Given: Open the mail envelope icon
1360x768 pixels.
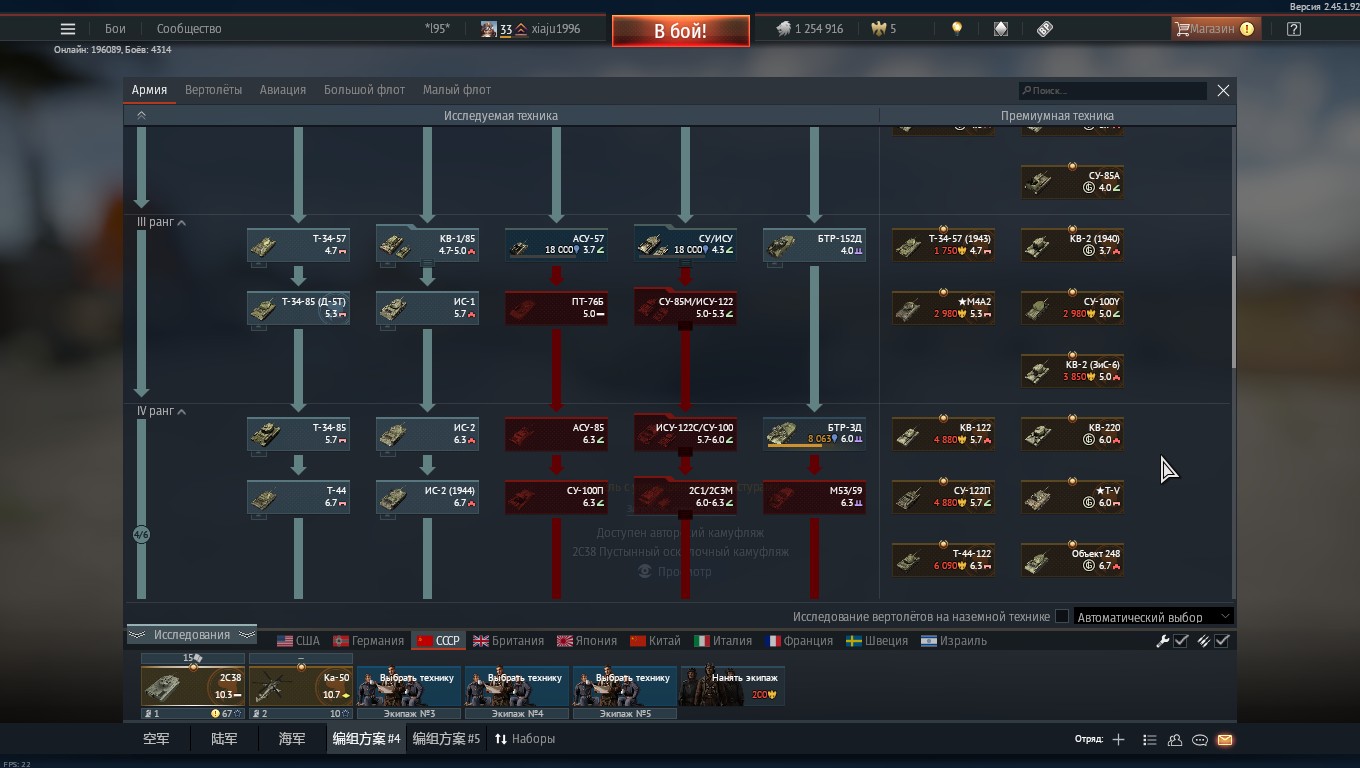Looking at the screenshot, I should click(x=1225, y=740).
